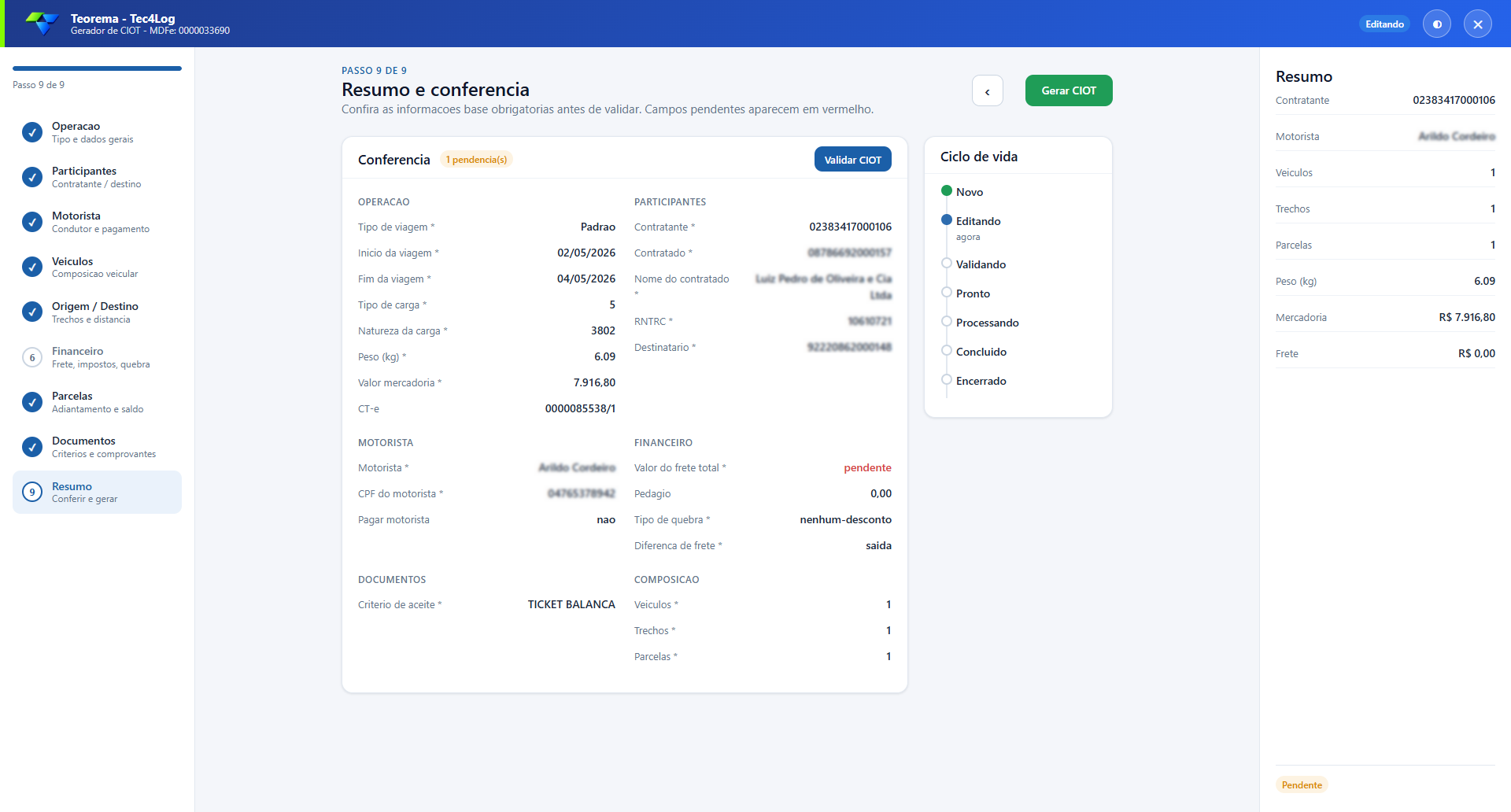Close the CIOT generator with X icon
Screen dimensions: 1511x812
1478,24
